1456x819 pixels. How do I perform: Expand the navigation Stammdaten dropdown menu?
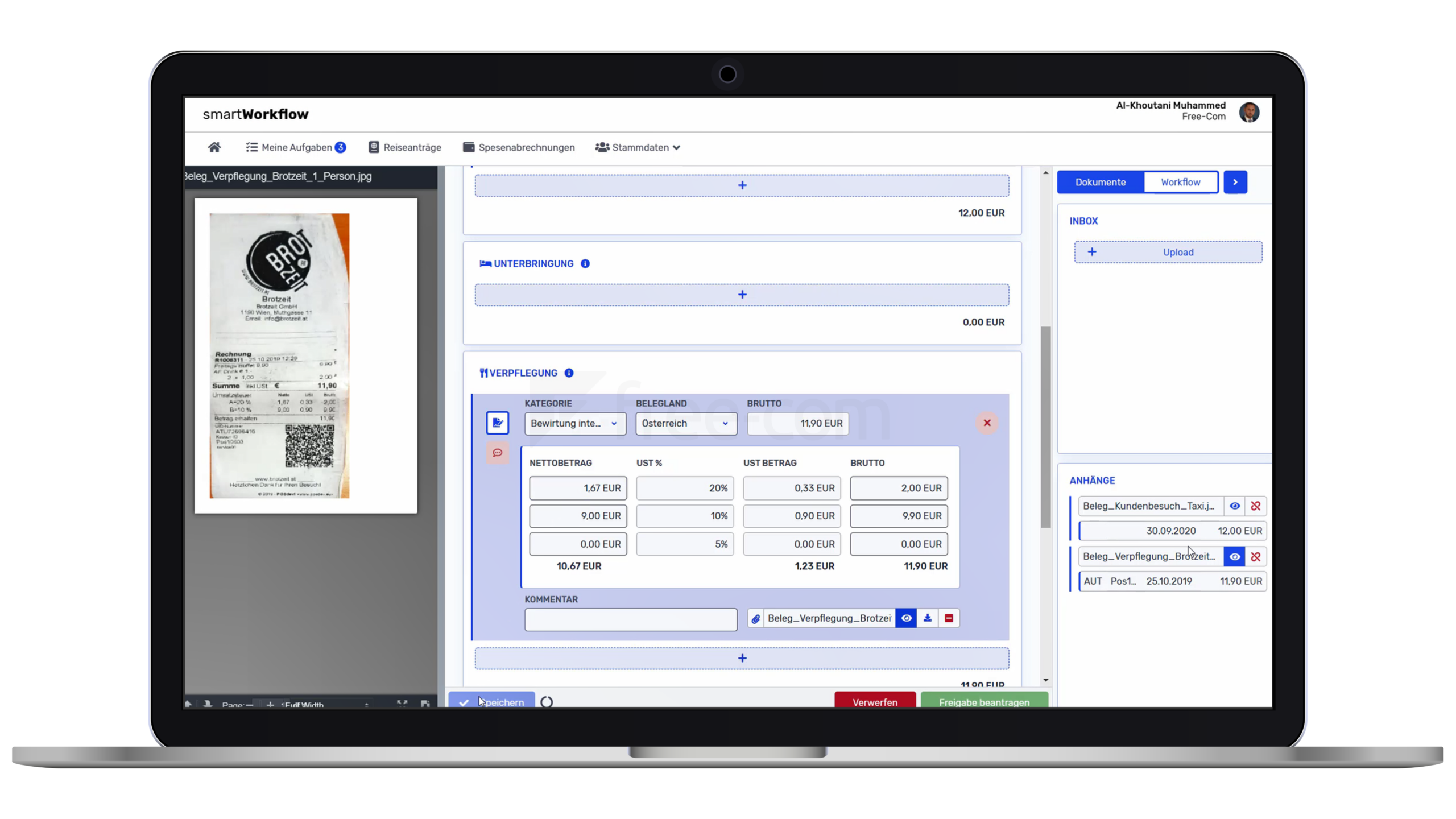click(638, 147)
